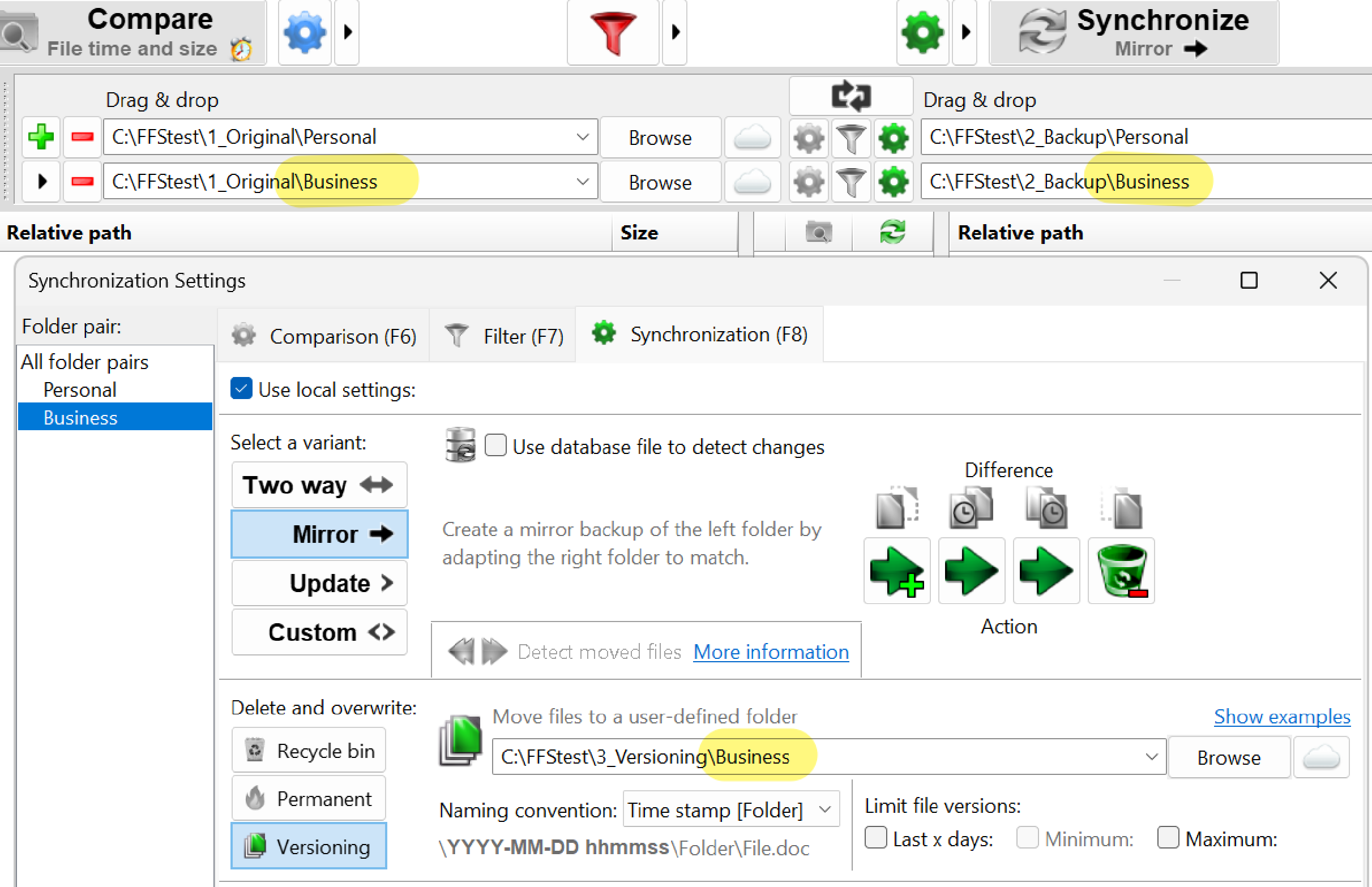This screenshot has width=1372, height=887.
Task: Open the Naming convention Time stamp dropdown
Action: click(731, 810)
